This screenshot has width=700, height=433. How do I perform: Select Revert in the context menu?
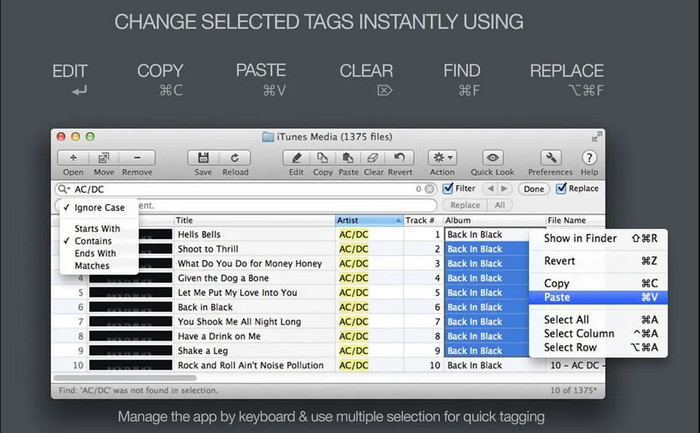[598, 261]
